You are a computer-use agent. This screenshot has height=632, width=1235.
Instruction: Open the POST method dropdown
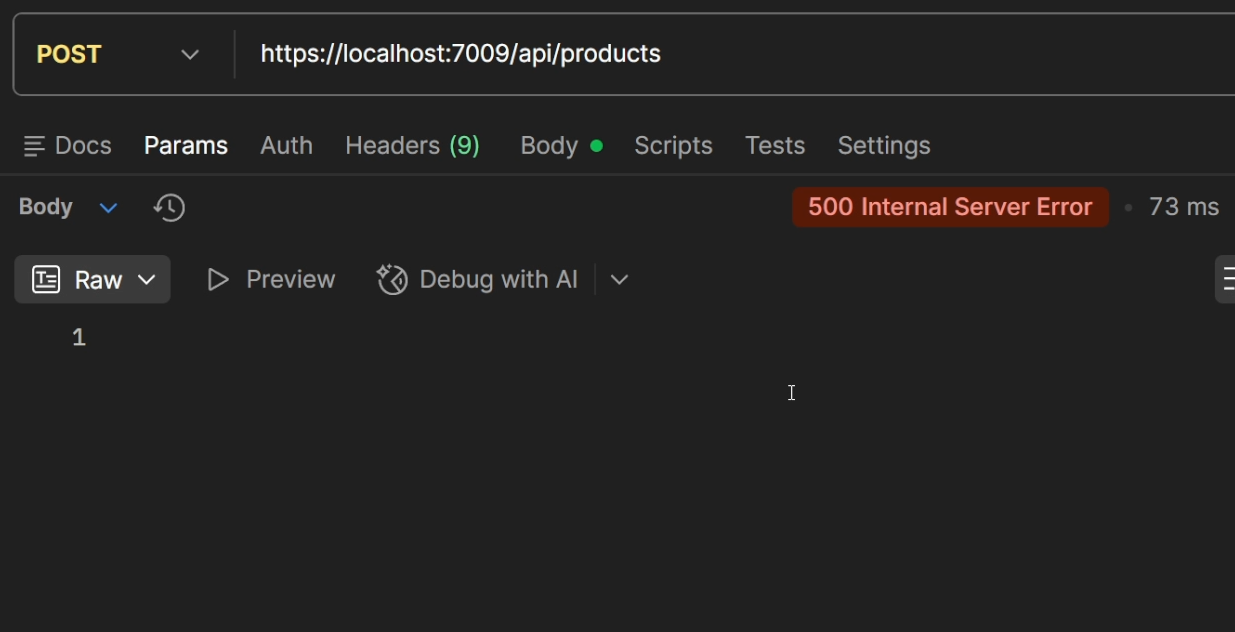click(x=118, y=54)
